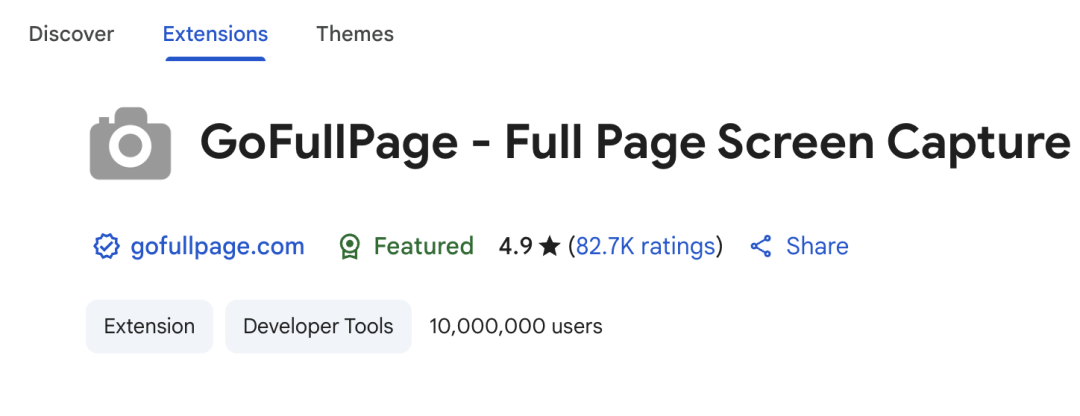
Task: Click the word GoFullPage in the title
Action: pyautogui.click(x=331, y=143)
